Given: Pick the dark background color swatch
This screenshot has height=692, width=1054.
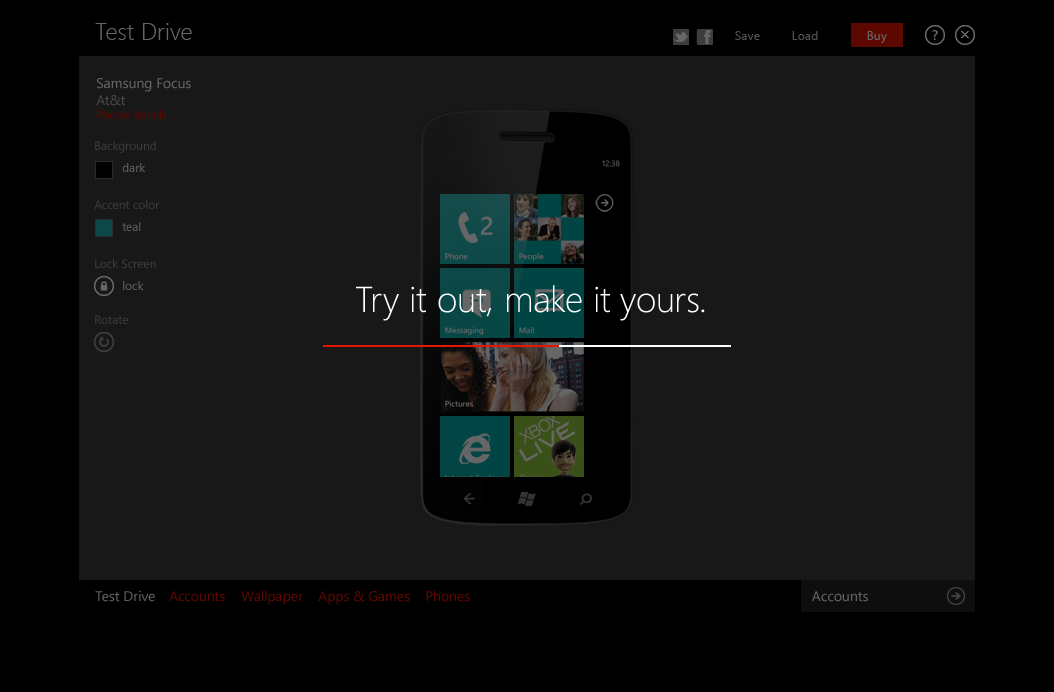Looking at the screenshot, I should [104, 169].
